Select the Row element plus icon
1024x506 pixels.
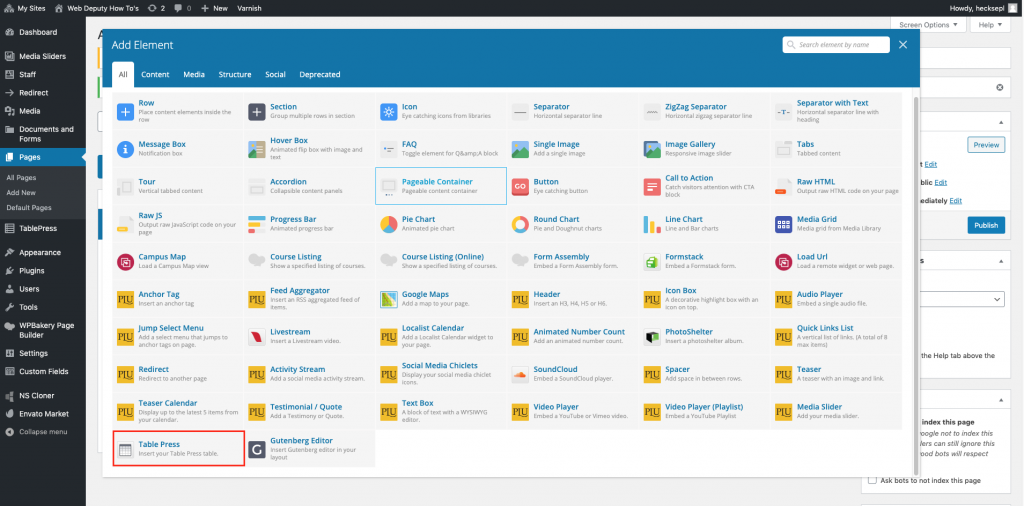[125, 112]
